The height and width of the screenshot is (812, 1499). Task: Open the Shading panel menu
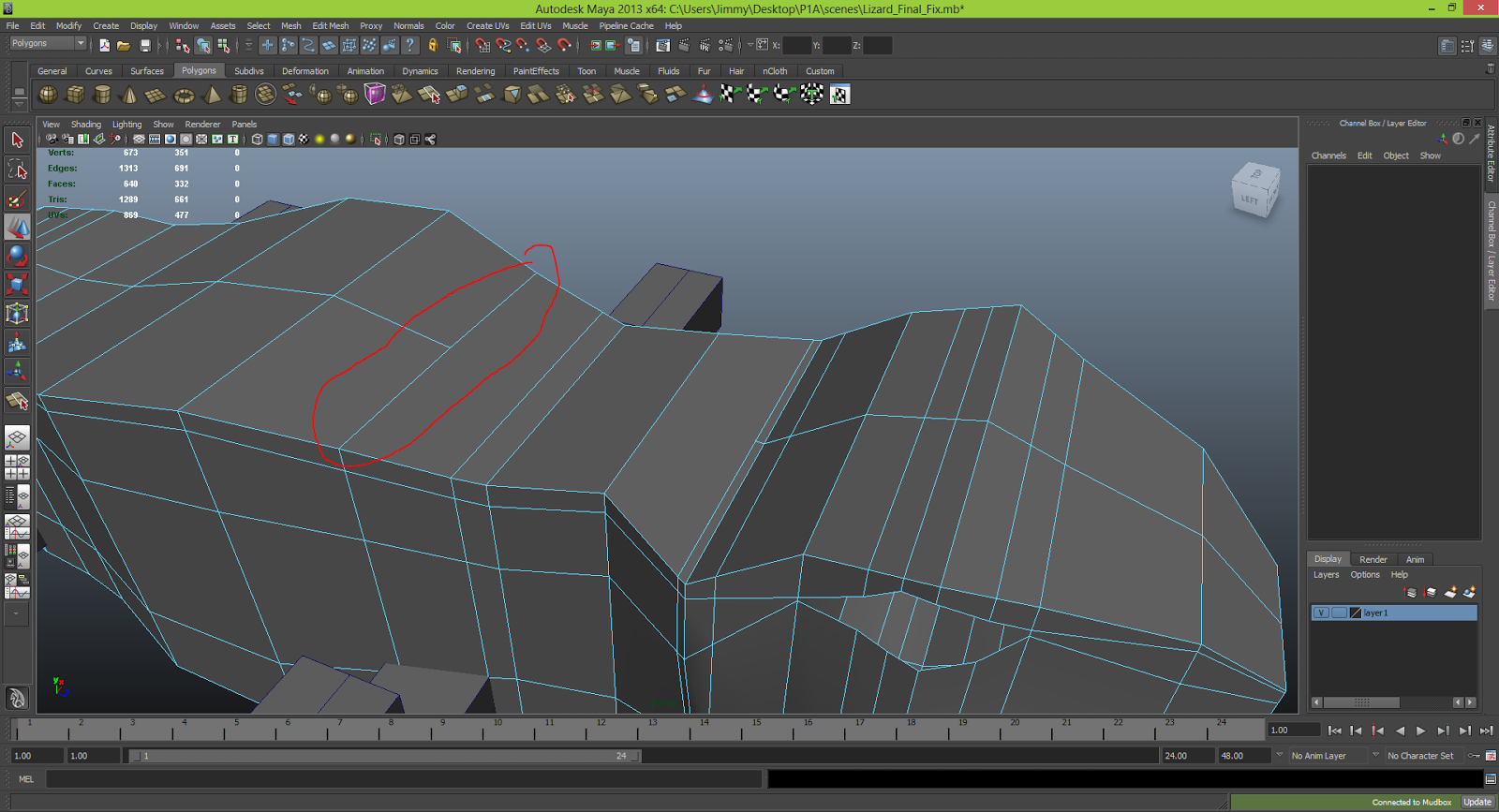pyautogui.click(x=85, y=125)
